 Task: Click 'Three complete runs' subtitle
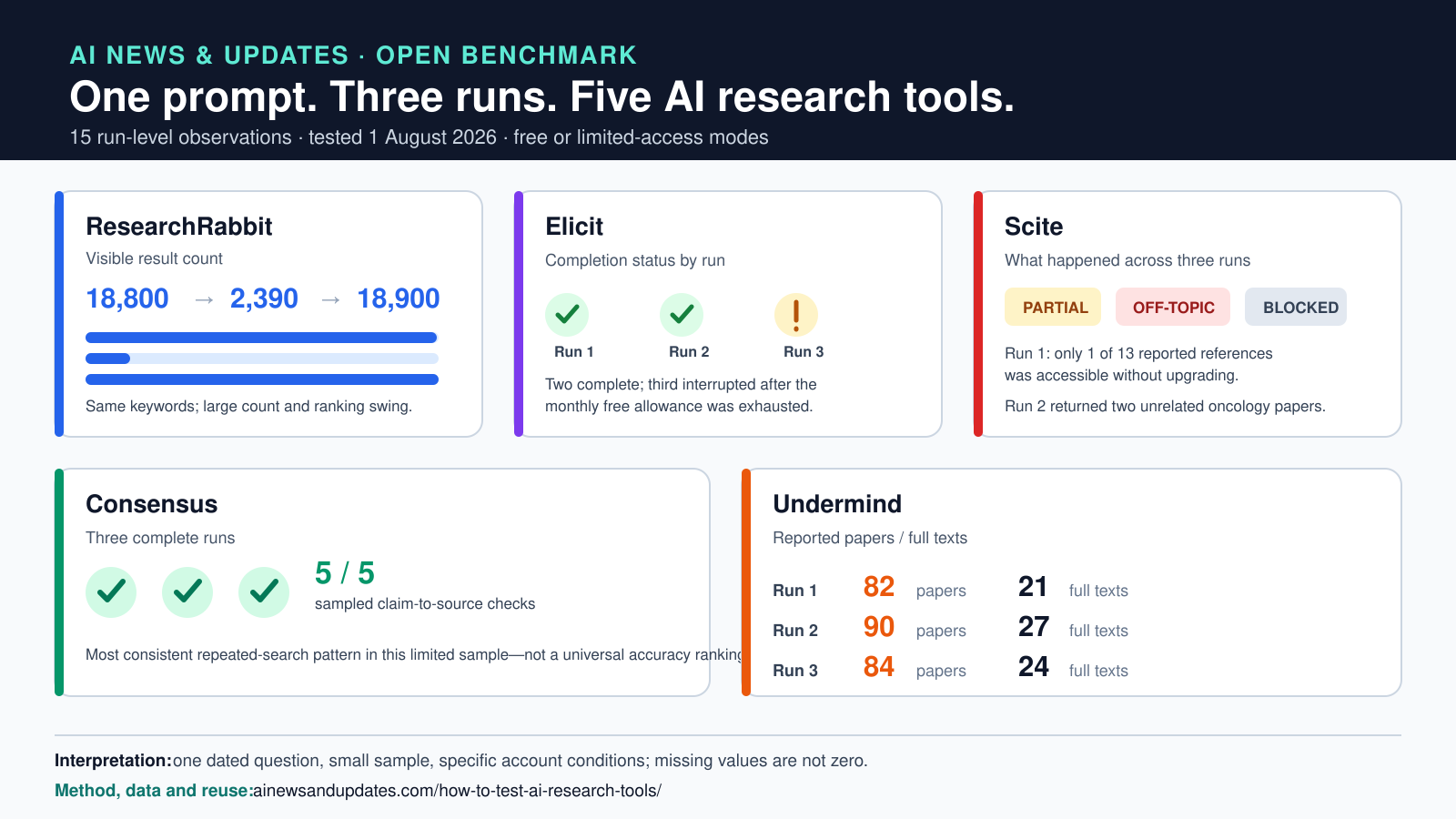coord(160,538)
